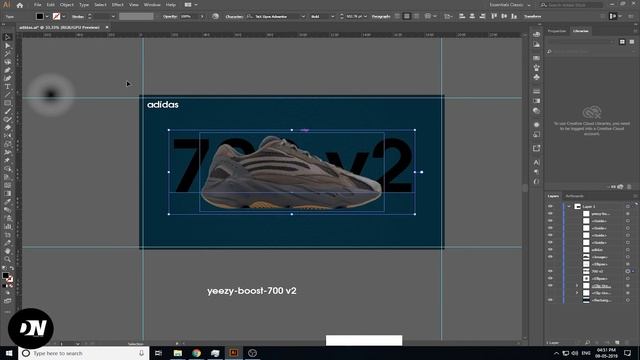
Task: Select the Eyedropper tool
Action: tap(7, 202)
